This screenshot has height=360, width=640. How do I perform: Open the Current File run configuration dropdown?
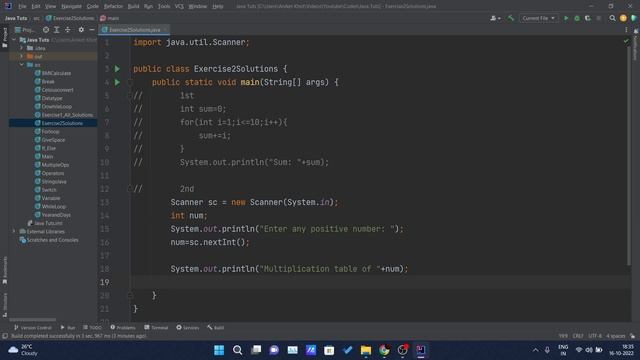coord(538,18)
